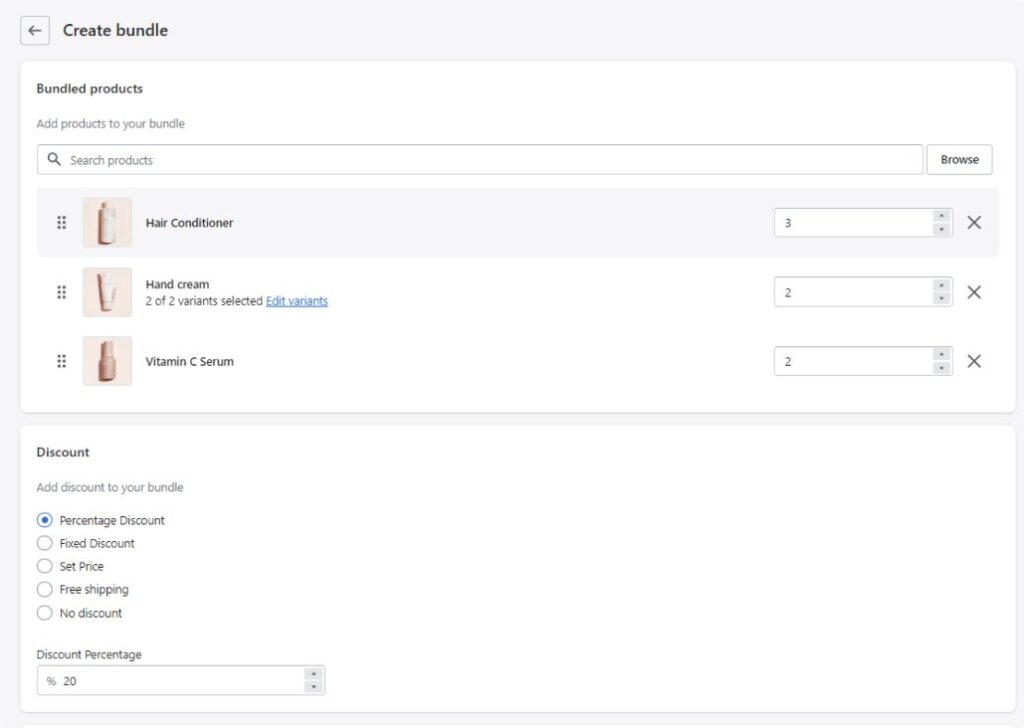This screenshot has width=1024, height=728.
Task: Select the Free shipping discount option
Action: click(x=45, y=589)
